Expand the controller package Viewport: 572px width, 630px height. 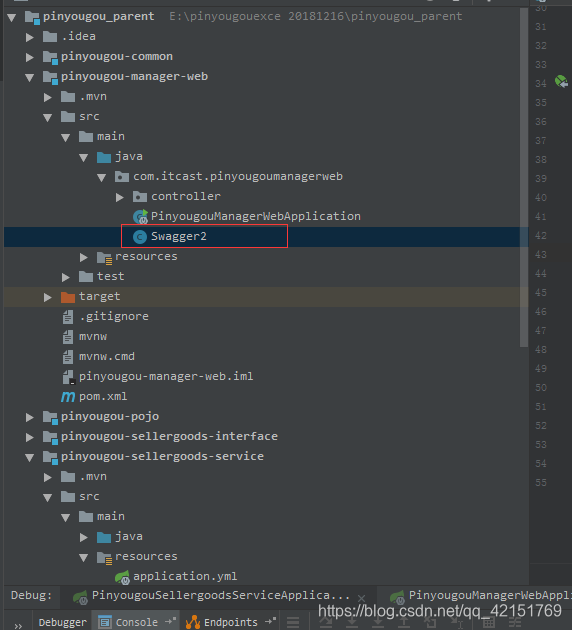coord(120,197)
